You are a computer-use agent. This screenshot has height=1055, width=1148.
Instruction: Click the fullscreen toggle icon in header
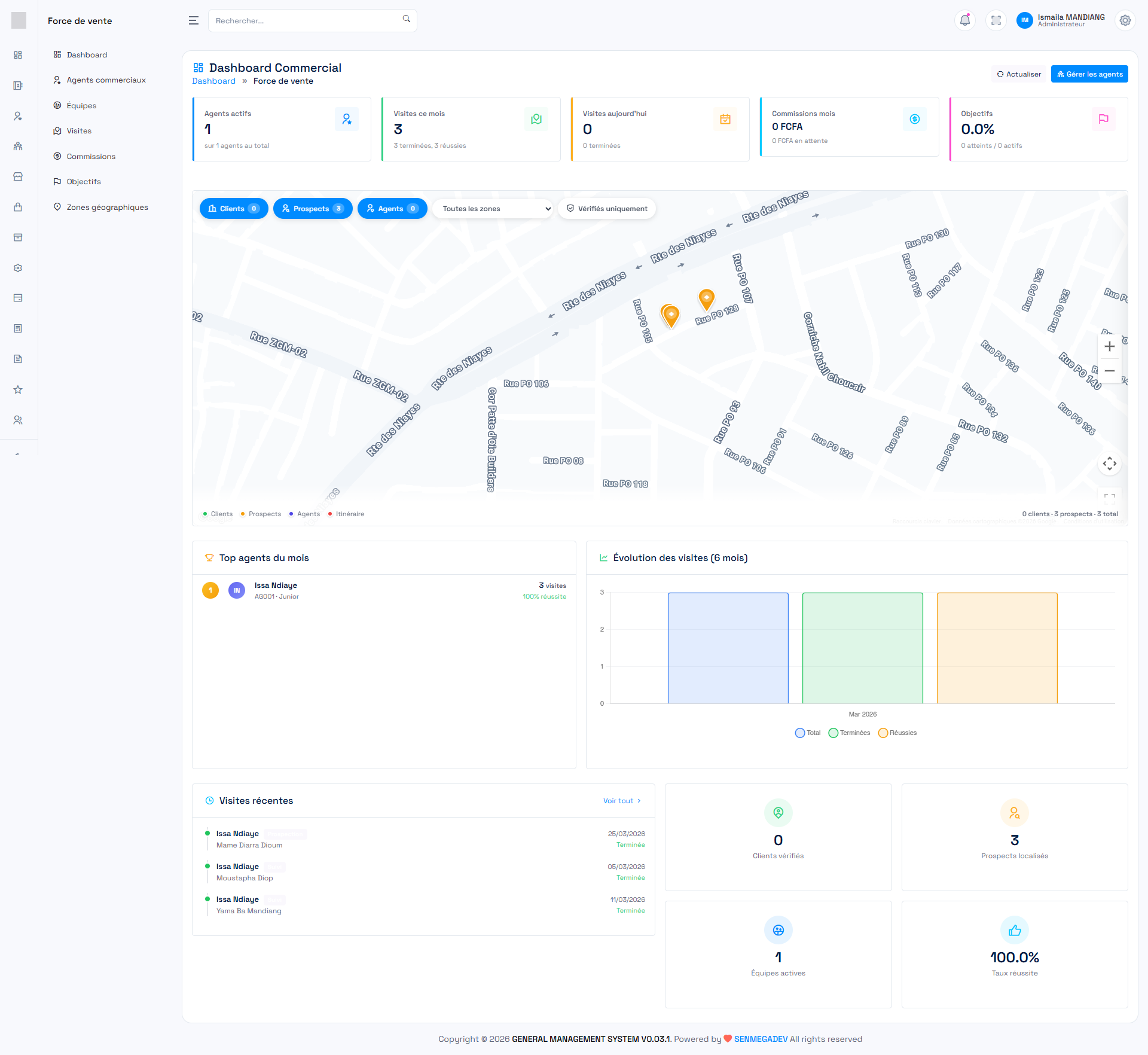996,20
